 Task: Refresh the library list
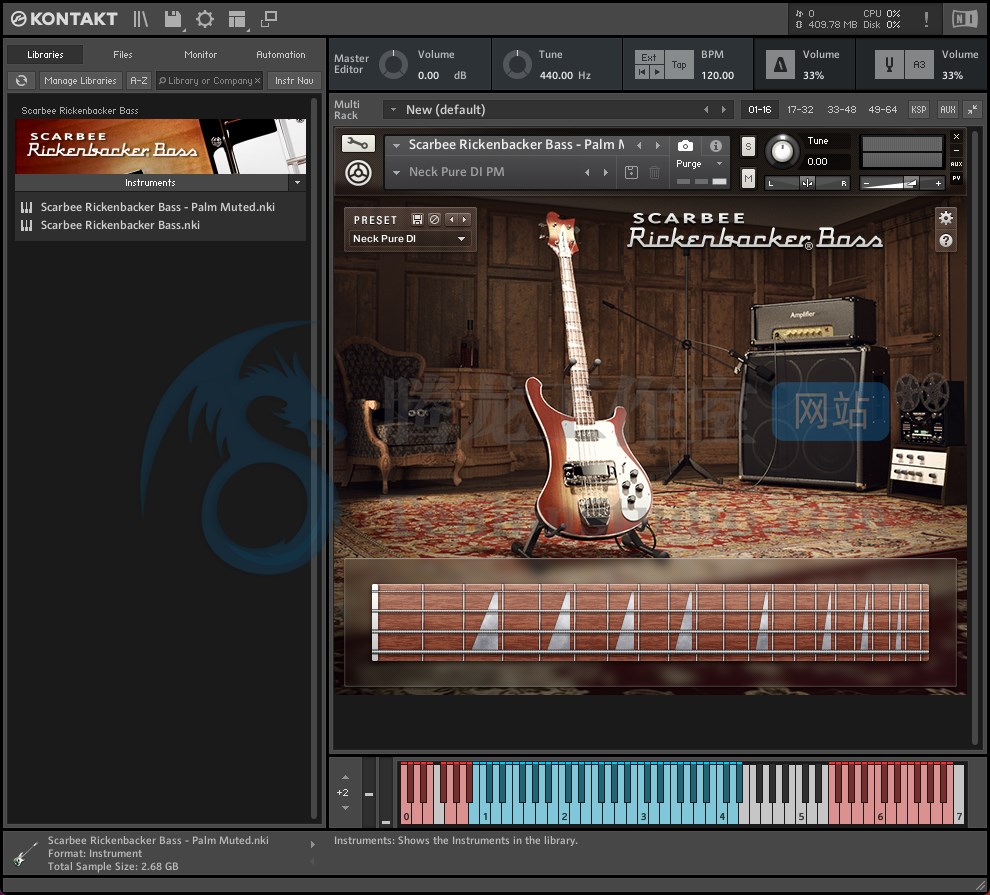[x=21, y=80]
